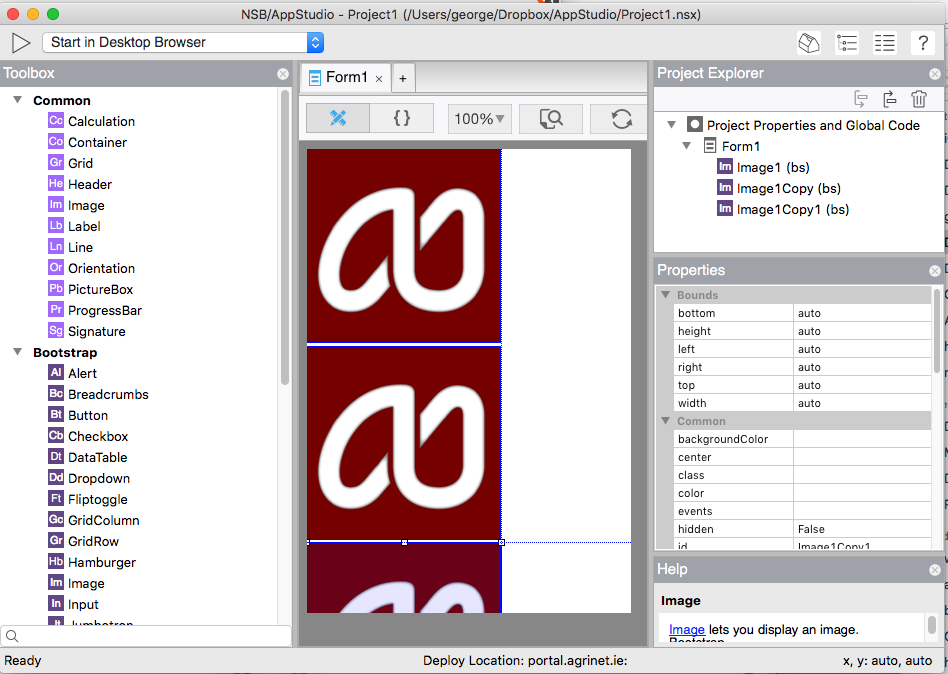Select the bottom partially visible image
Viewport: 948px width, 674px height.
tap(404, 577)
